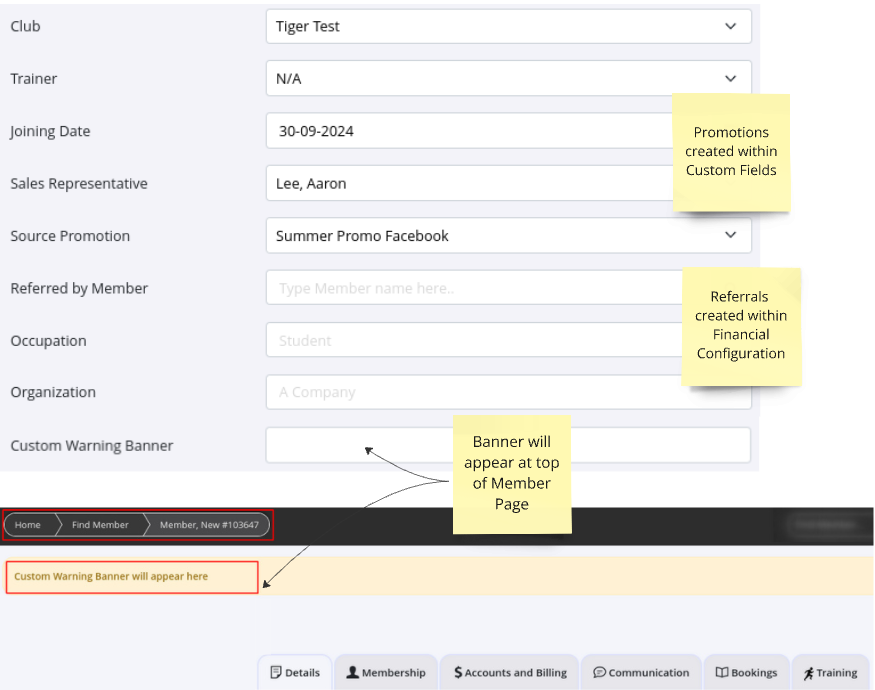
Task: Expand the Club dropdown chevron
Action: (x=730, y=27)
